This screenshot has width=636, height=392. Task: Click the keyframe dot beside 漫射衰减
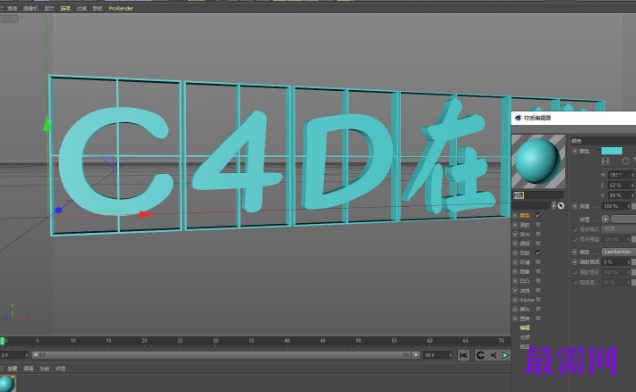click(575, 262)
